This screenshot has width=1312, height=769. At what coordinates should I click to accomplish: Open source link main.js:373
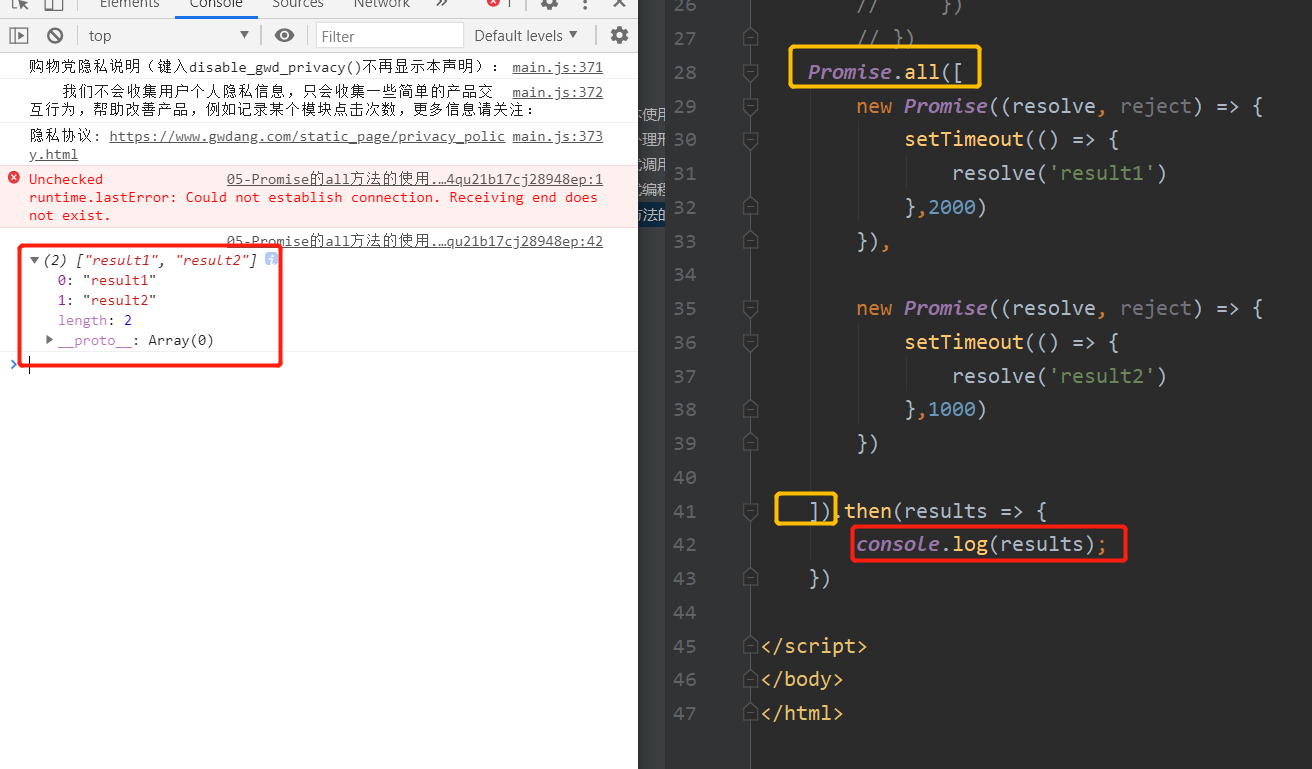tap(557, 136)
